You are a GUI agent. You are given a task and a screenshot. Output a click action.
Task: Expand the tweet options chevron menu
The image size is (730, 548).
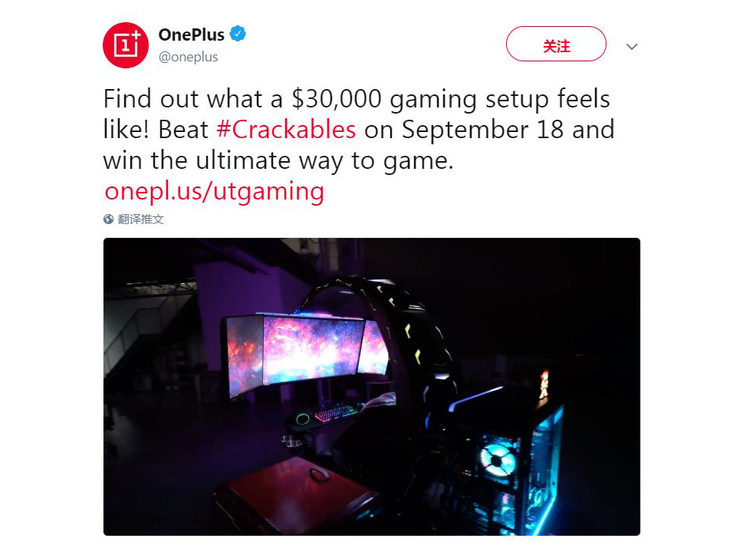point(631,47)
